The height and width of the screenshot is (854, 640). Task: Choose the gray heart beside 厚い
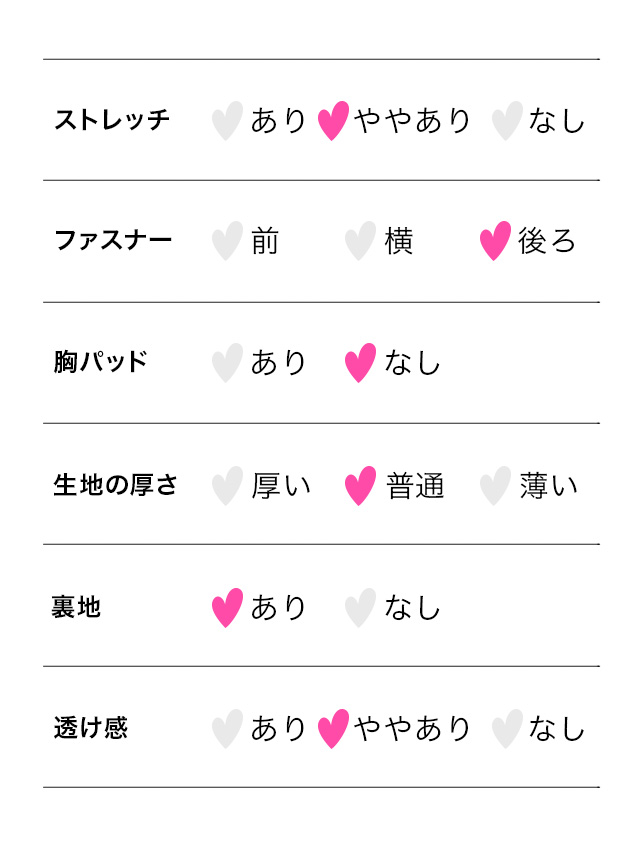coord(227,486)
